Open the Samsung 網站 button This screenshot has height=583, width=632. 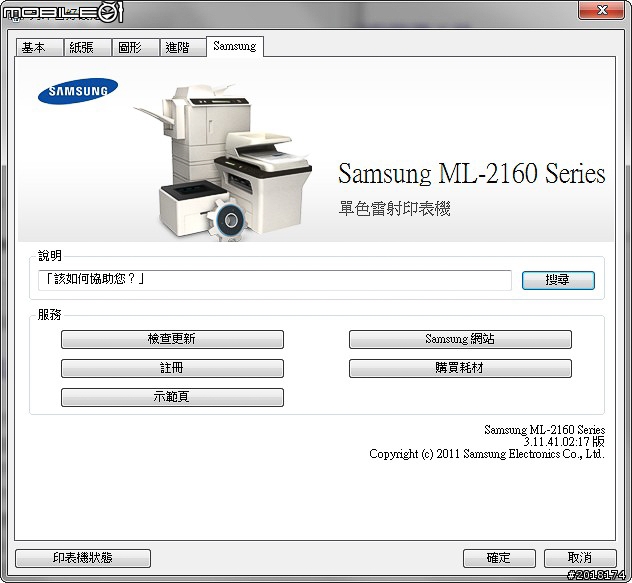[460, 339]
